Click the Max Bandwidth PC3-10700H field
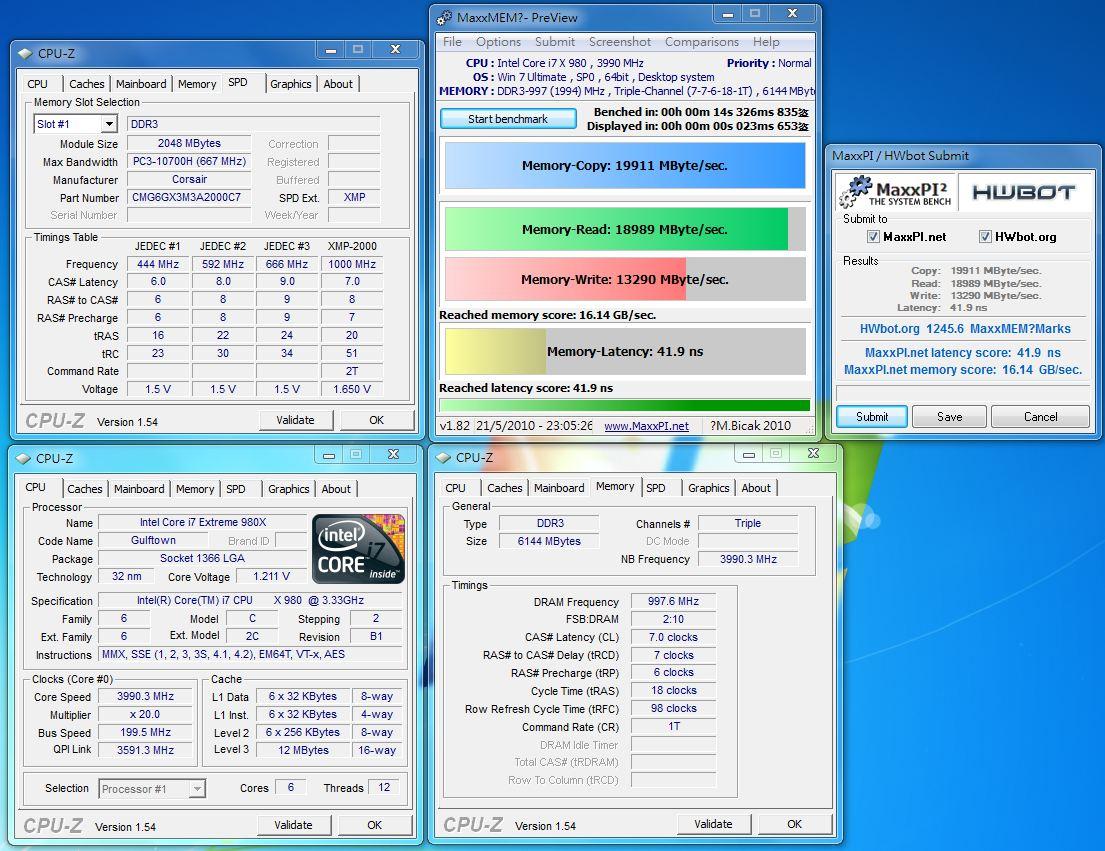1105x851 pixels. click(189, 161)
